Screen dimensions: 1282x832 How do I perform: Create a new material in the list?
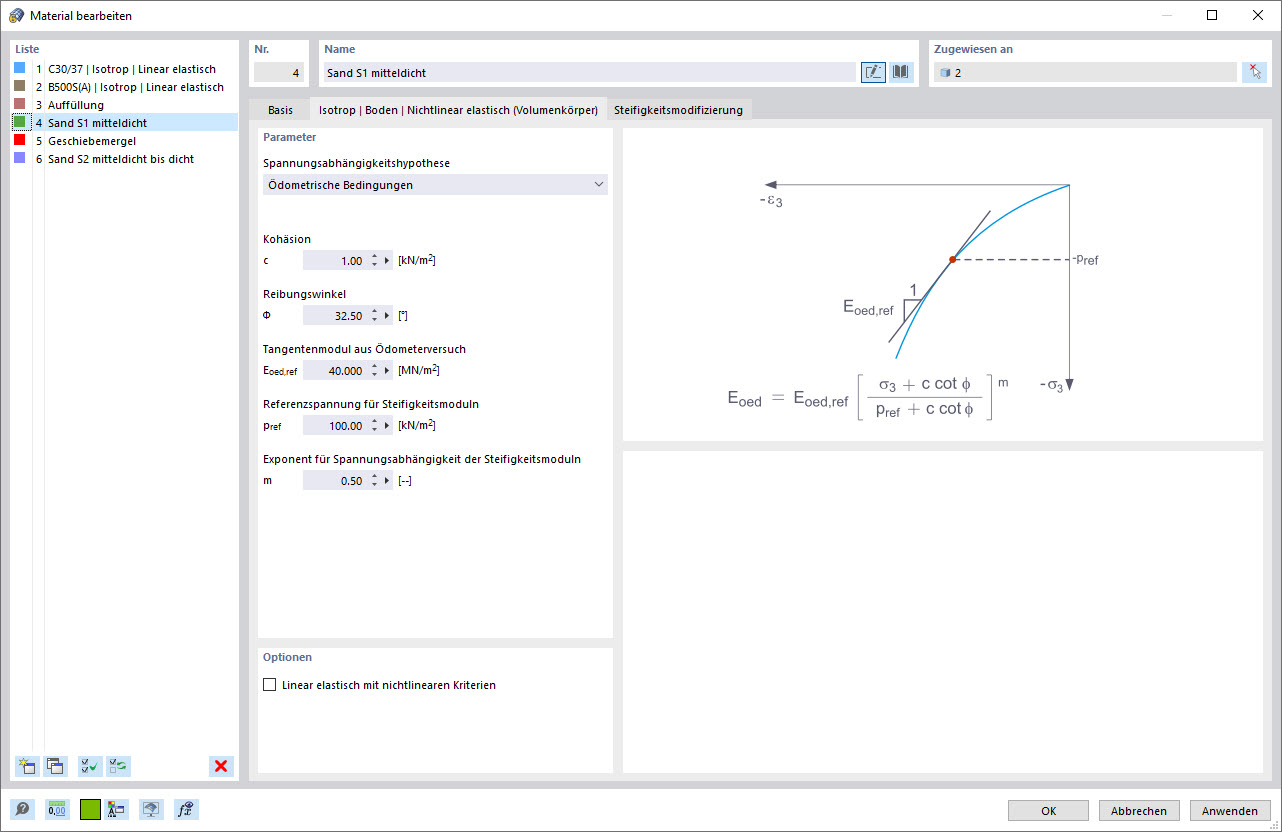(x=26, y=766)
